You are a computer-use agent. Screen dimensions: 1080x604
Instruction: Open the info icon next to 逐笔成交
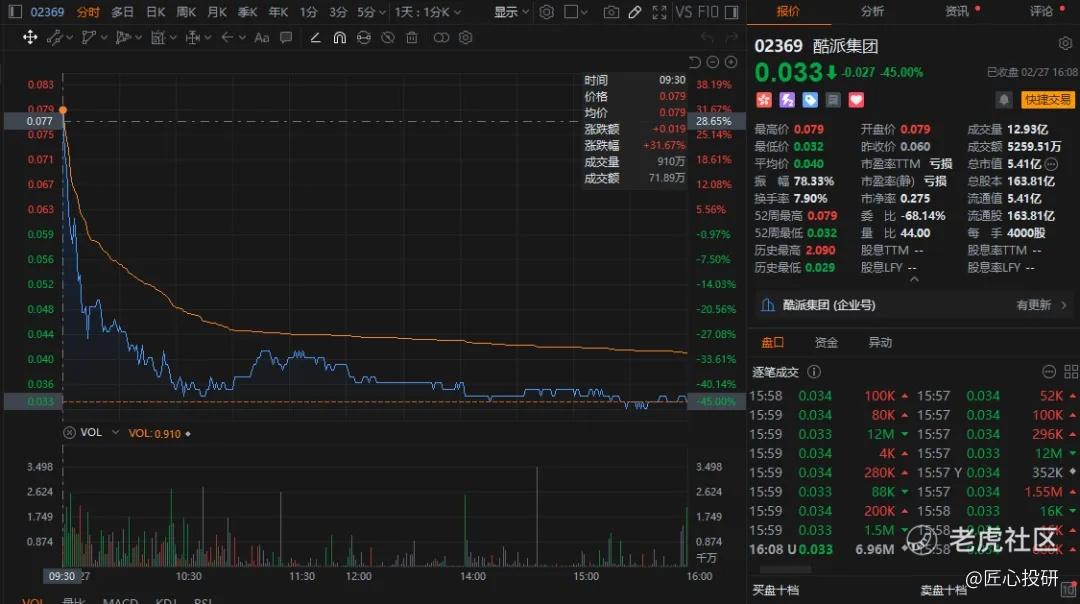click(813, 372)
